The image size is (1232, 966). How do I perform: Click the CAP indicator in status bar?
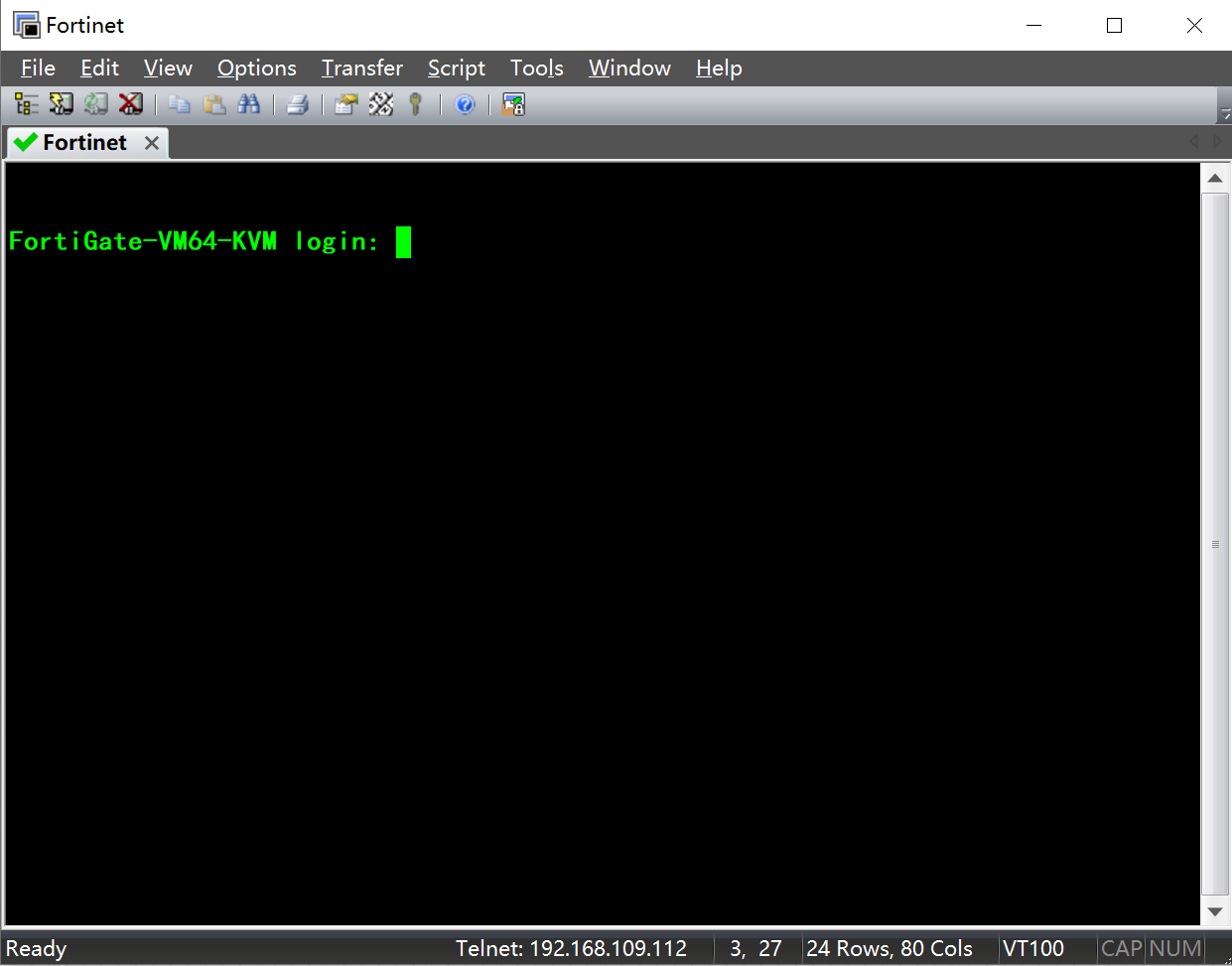[x=1122, y=948]
